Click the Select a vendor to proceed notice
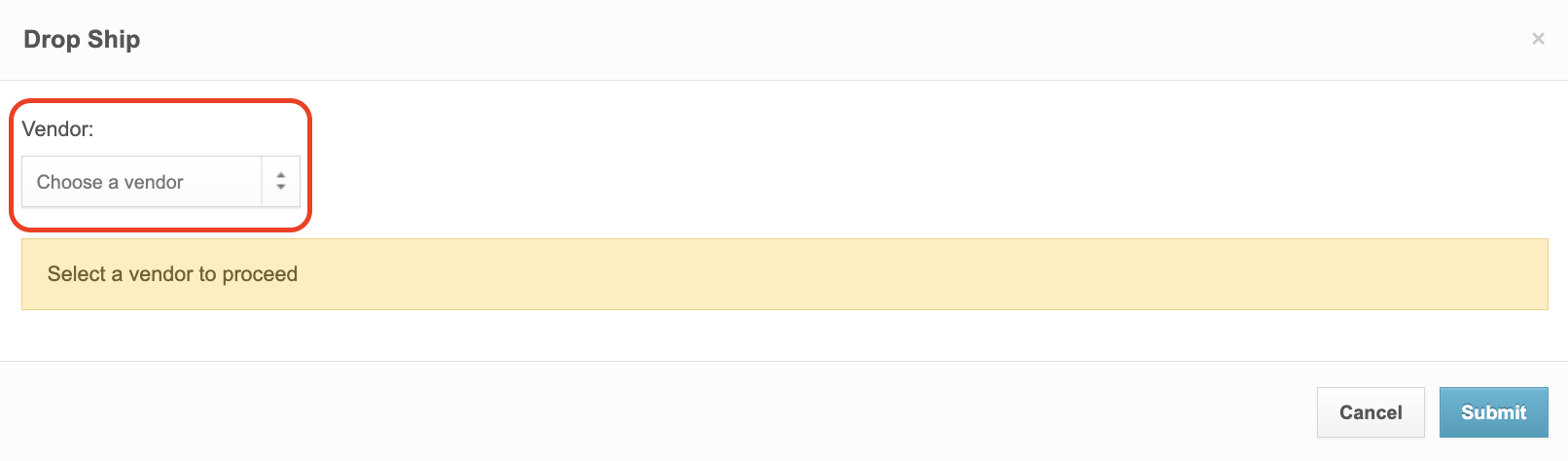Image resolution: width=1568 pixels, height=461 pixels. [172, 274]
